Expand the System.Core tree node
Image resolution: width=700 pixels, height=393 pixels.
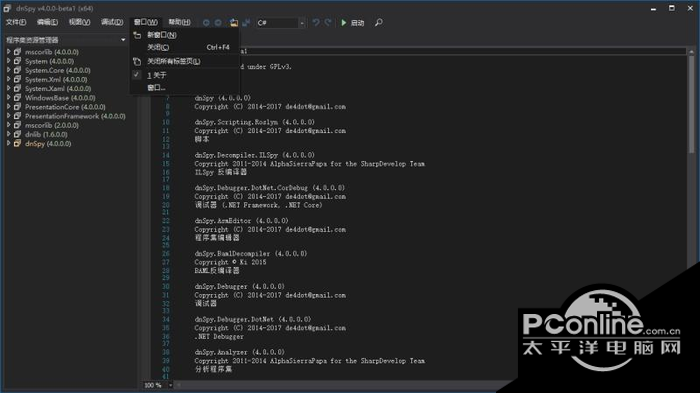point(8,70)
